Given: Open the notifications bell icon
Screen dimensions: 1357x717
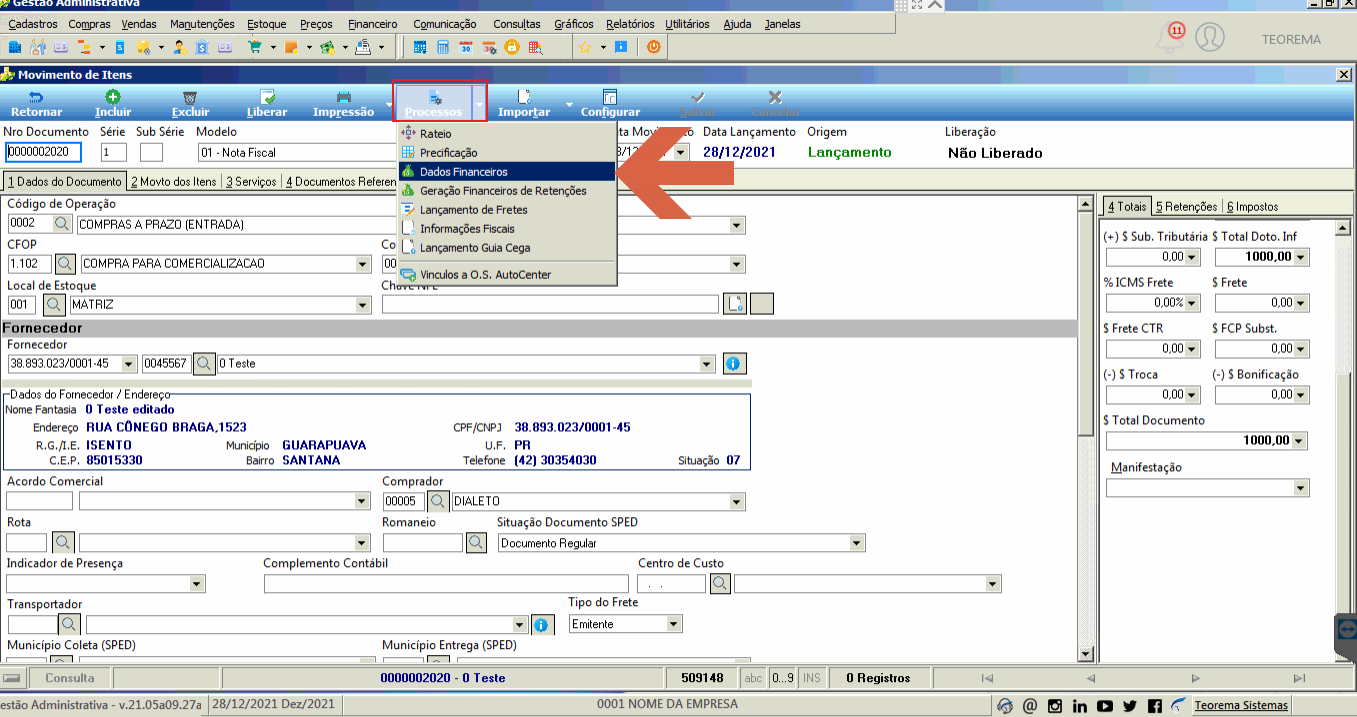Looking at the screenshot, I should pos(1170,39).
